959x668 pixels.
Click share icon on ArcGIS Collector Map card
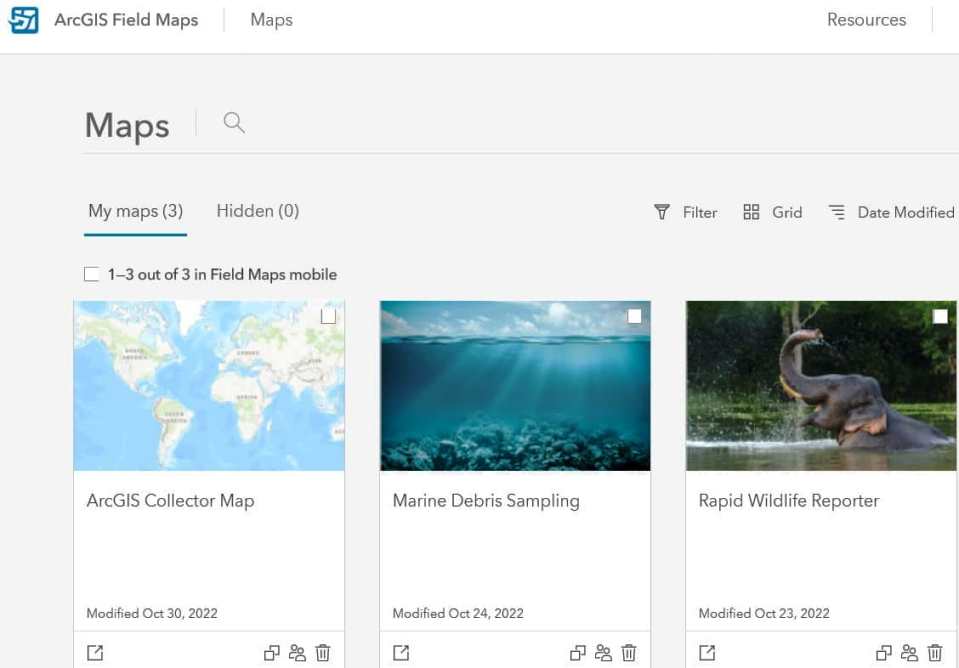(297, 653)
